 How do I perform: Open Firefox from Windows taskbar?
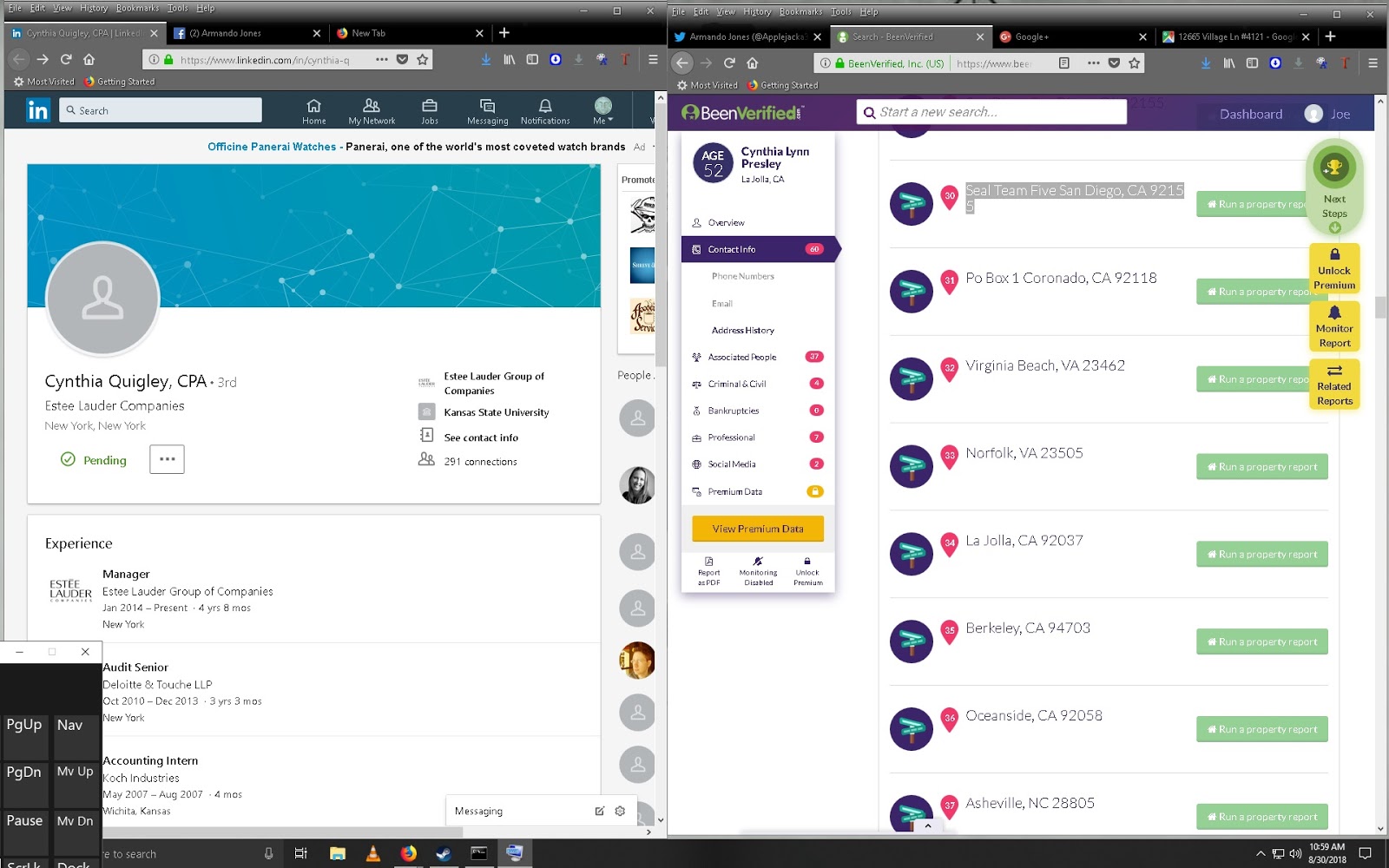point(408,853)
